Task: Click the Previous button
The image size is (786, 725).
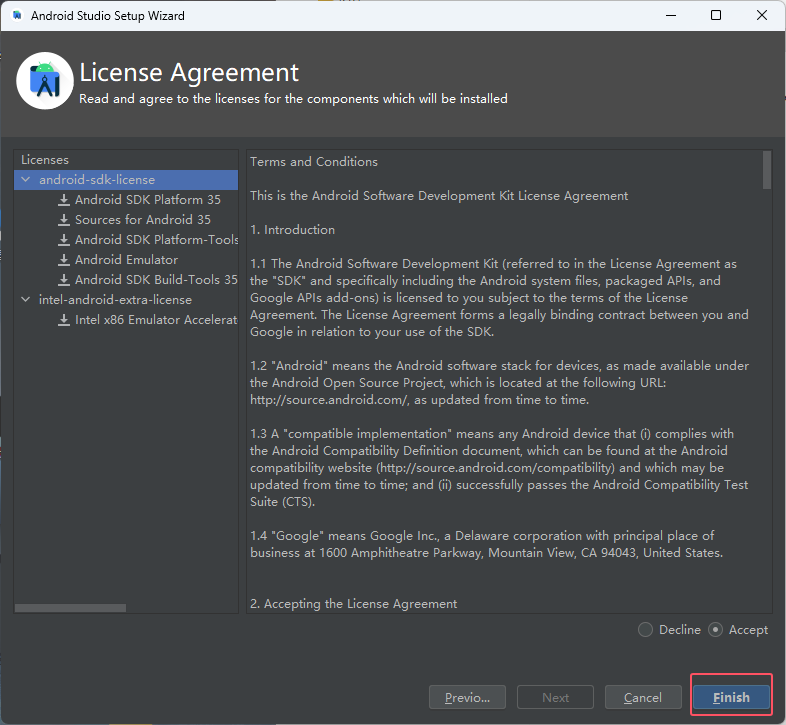Action: (x=467, y=697)
